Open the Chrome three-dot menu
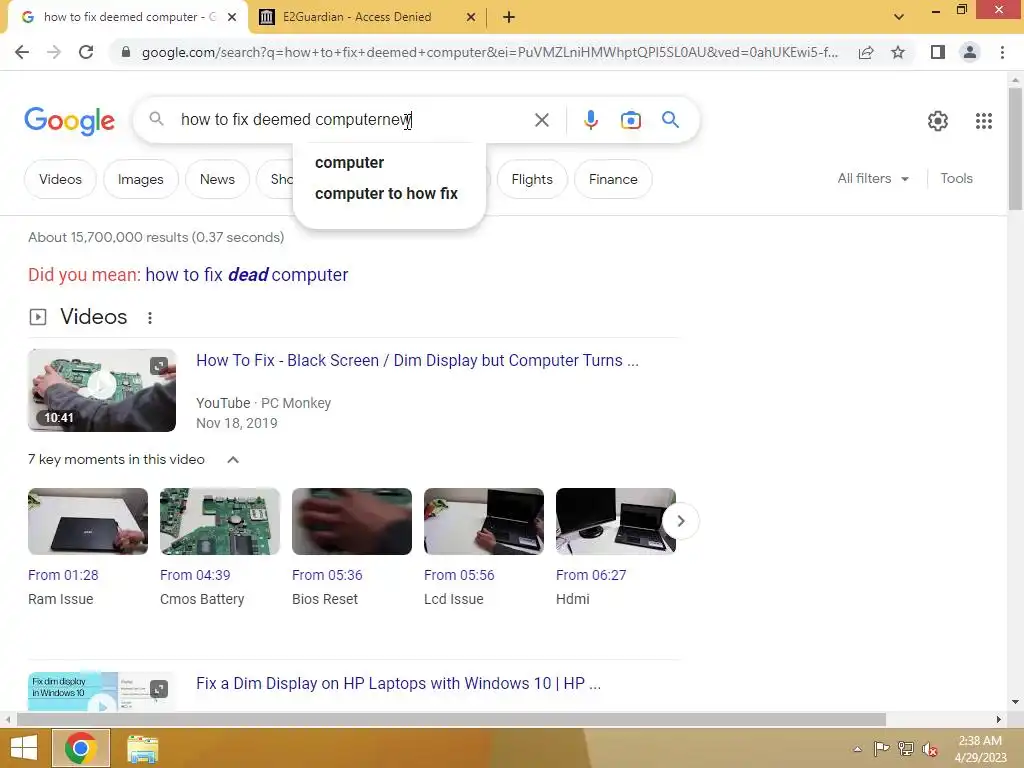Image resolution: width=1024 pixels, height=768 pixels. click(x=1002, y=52)
